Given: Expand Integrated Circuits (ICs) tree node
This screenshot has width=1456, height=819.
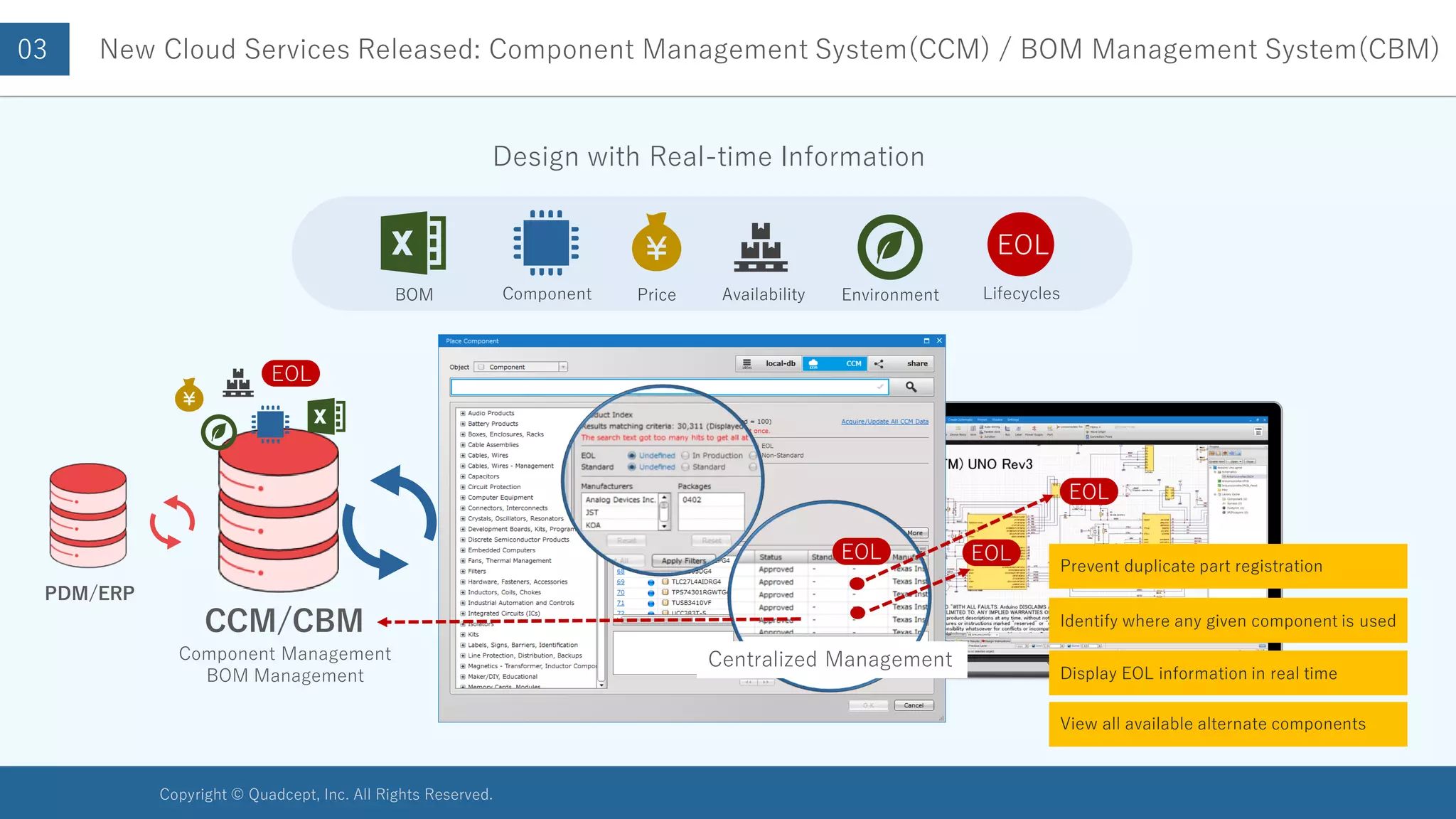Looking at the screenshot, I should [x=463, y=613].
